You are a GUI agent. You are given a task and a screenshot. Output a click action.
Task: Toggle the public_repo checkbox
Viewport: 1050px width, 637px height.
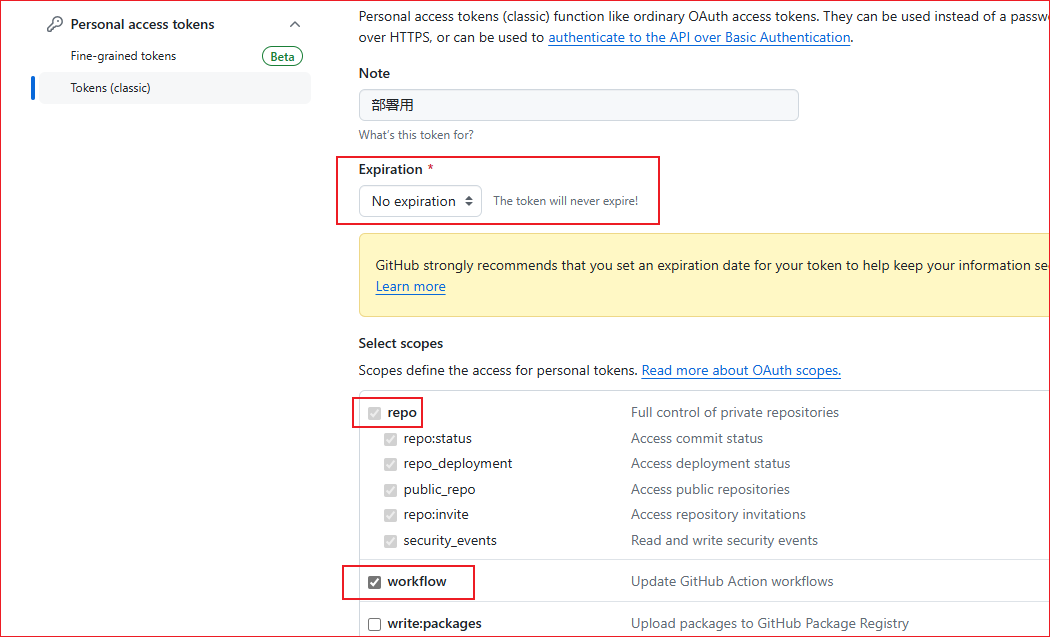390,490
